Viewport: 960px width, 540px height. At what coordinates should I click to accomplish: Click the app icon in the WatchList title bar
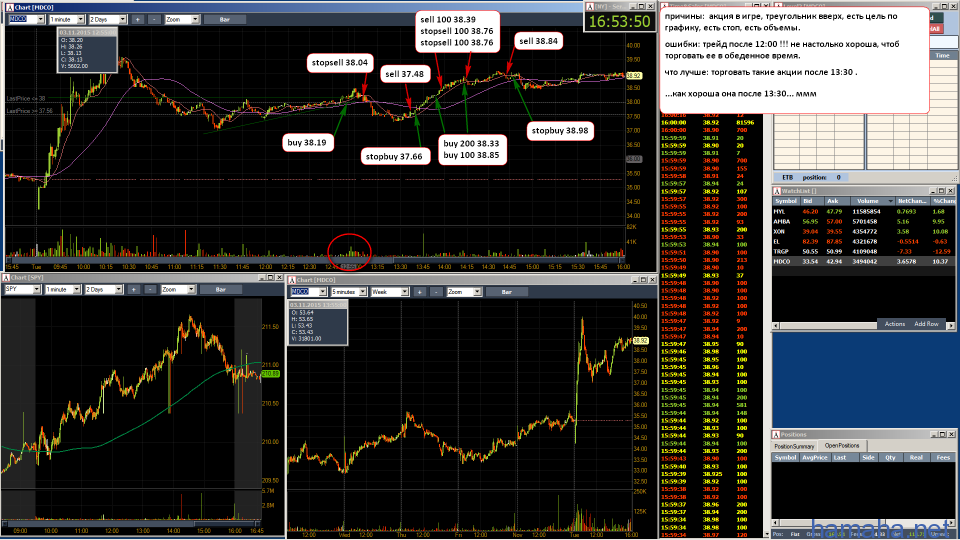776,191
